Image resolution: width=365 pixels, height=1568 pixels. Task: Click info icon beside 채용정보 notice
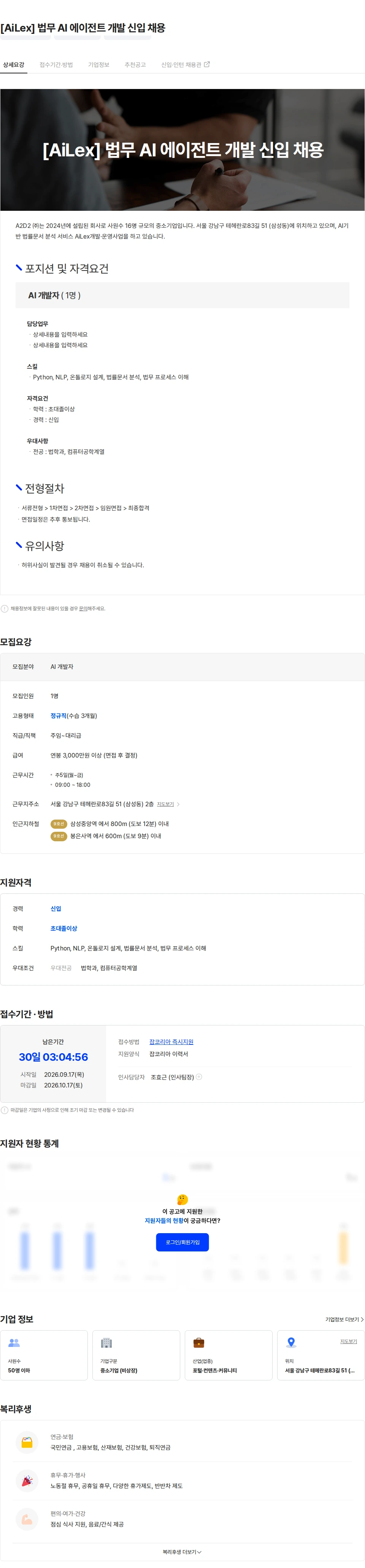pyautogui.click(x=5, y=608)
